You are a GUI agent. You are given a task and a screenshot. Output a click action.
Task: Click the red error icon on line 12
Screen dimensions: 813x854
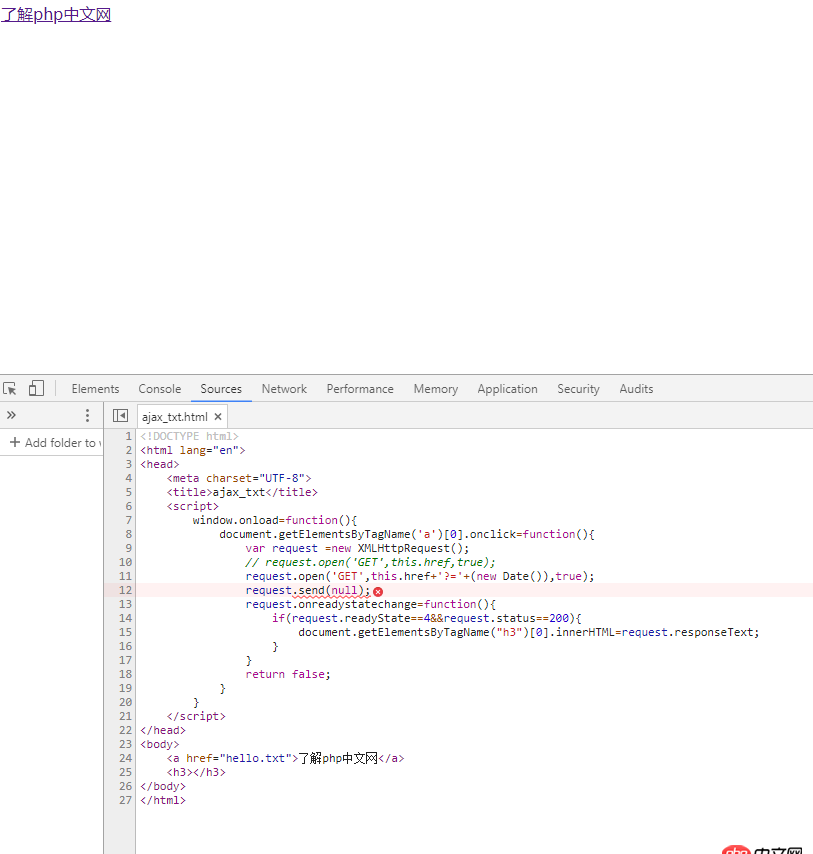378,591
